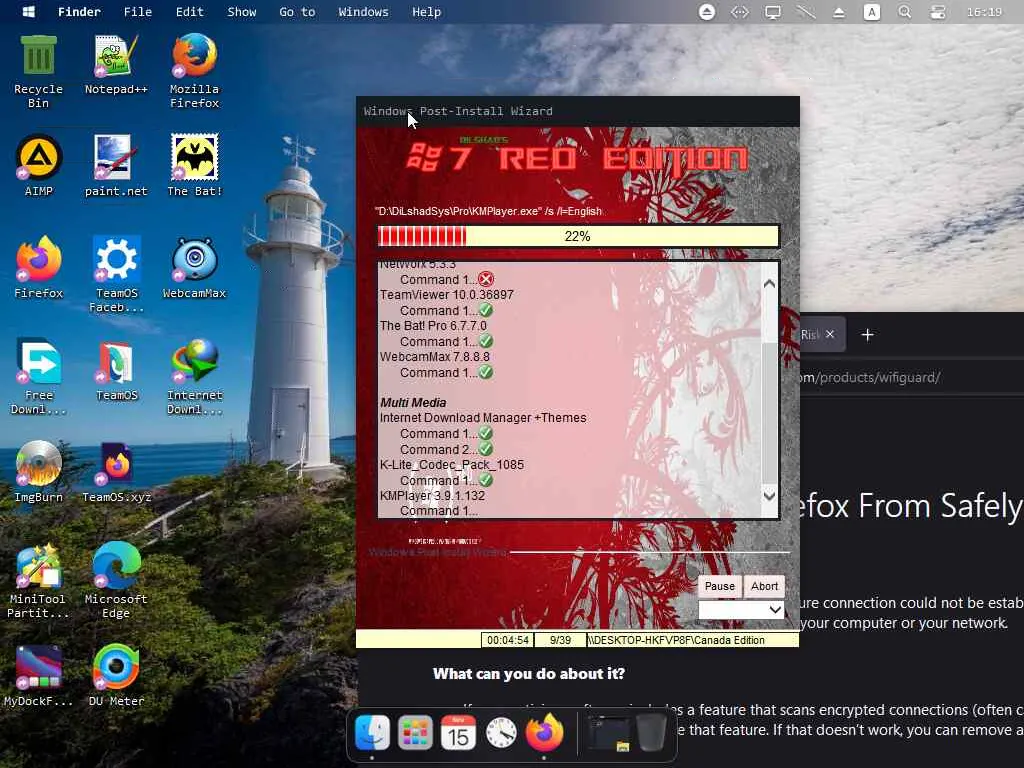Click the What can you do about it? heading

[x=528, y=673]
